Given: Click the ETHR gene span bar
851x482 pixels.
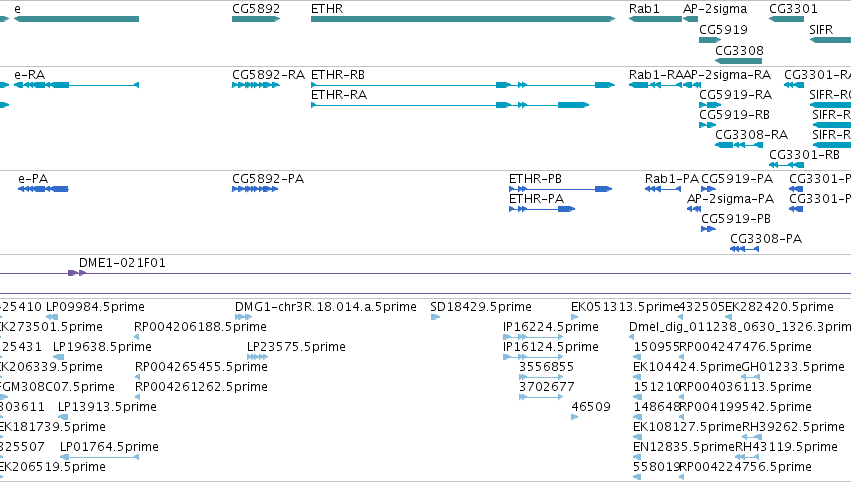Looking at the screenshot, I should (x=463, y=19).
